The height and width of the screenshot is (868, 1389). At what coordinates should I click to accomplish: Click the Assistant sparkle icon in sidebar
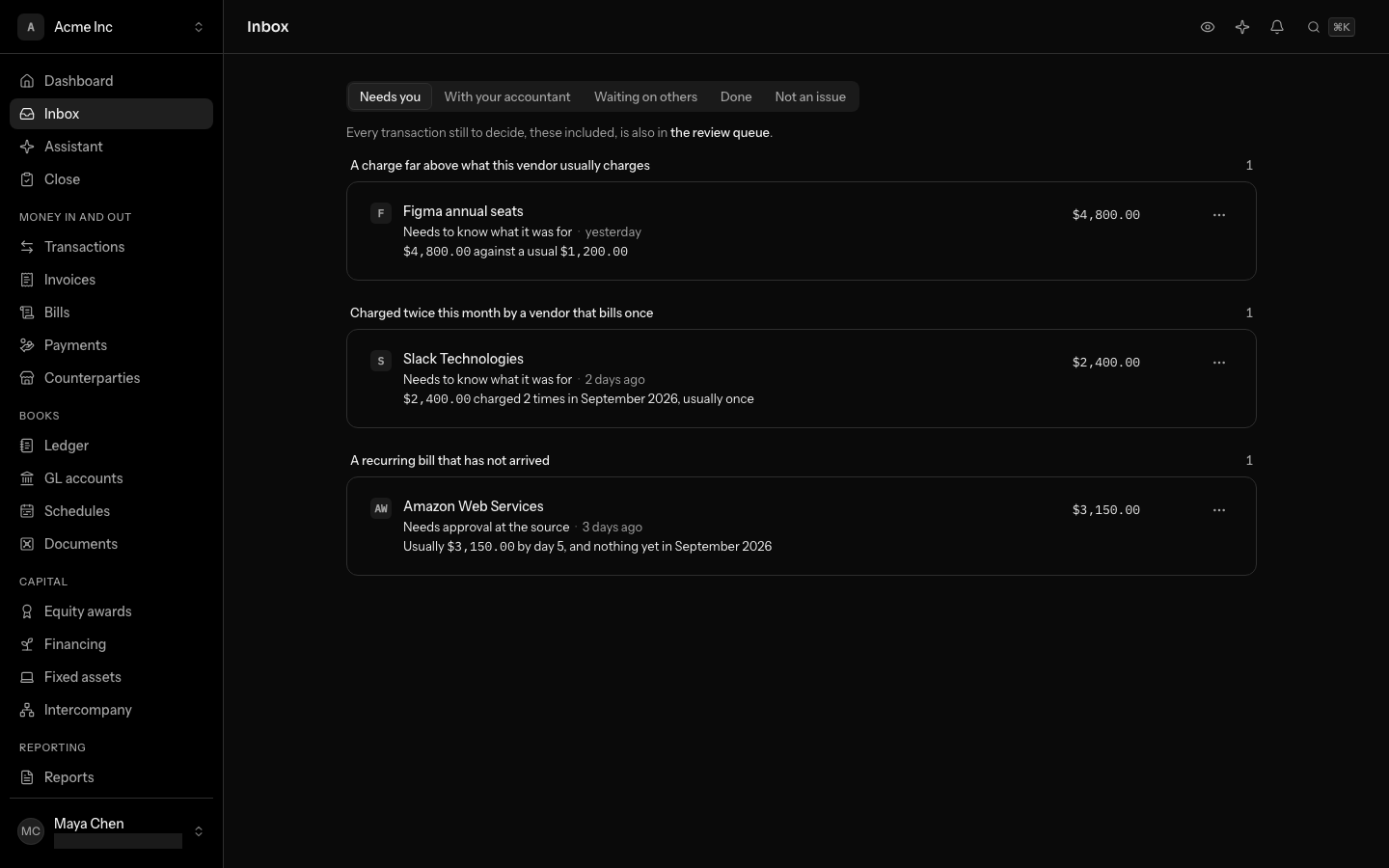[x=27, y=147]
